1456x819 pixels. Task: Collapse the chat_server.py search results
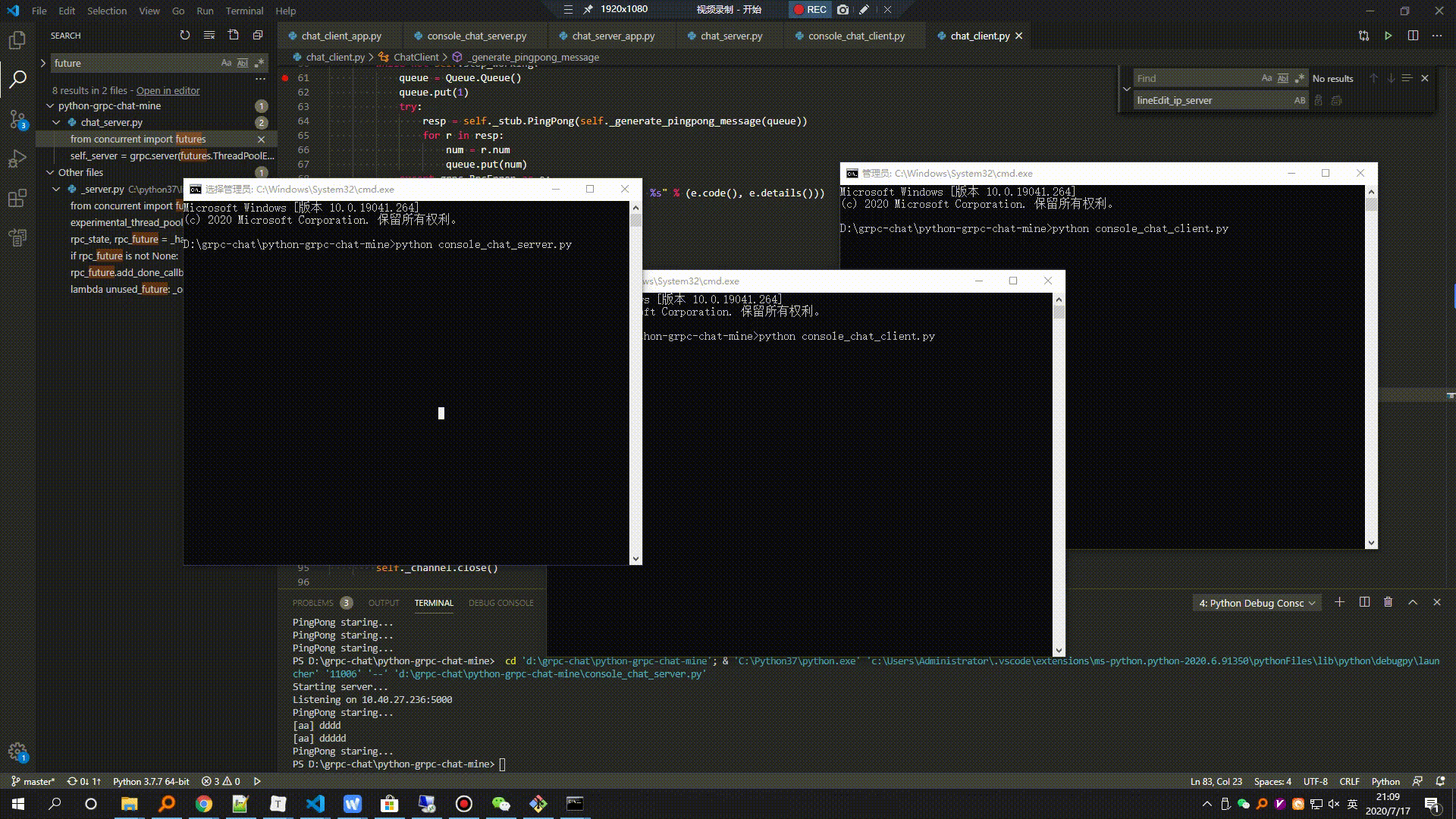click(x=56, y=122)
